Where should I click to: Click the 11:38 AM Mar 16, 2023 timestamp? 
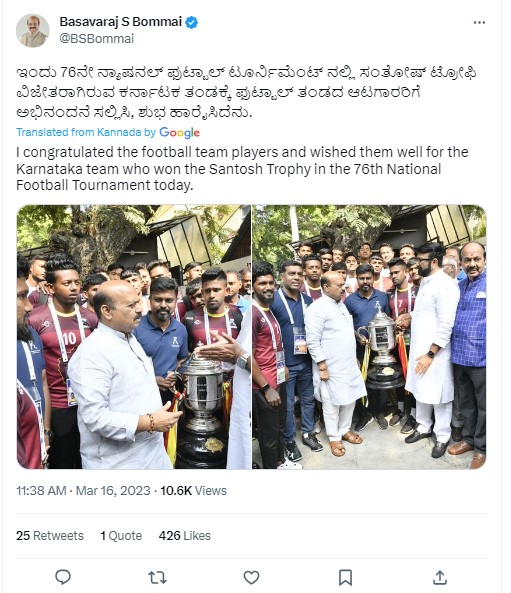83,491
